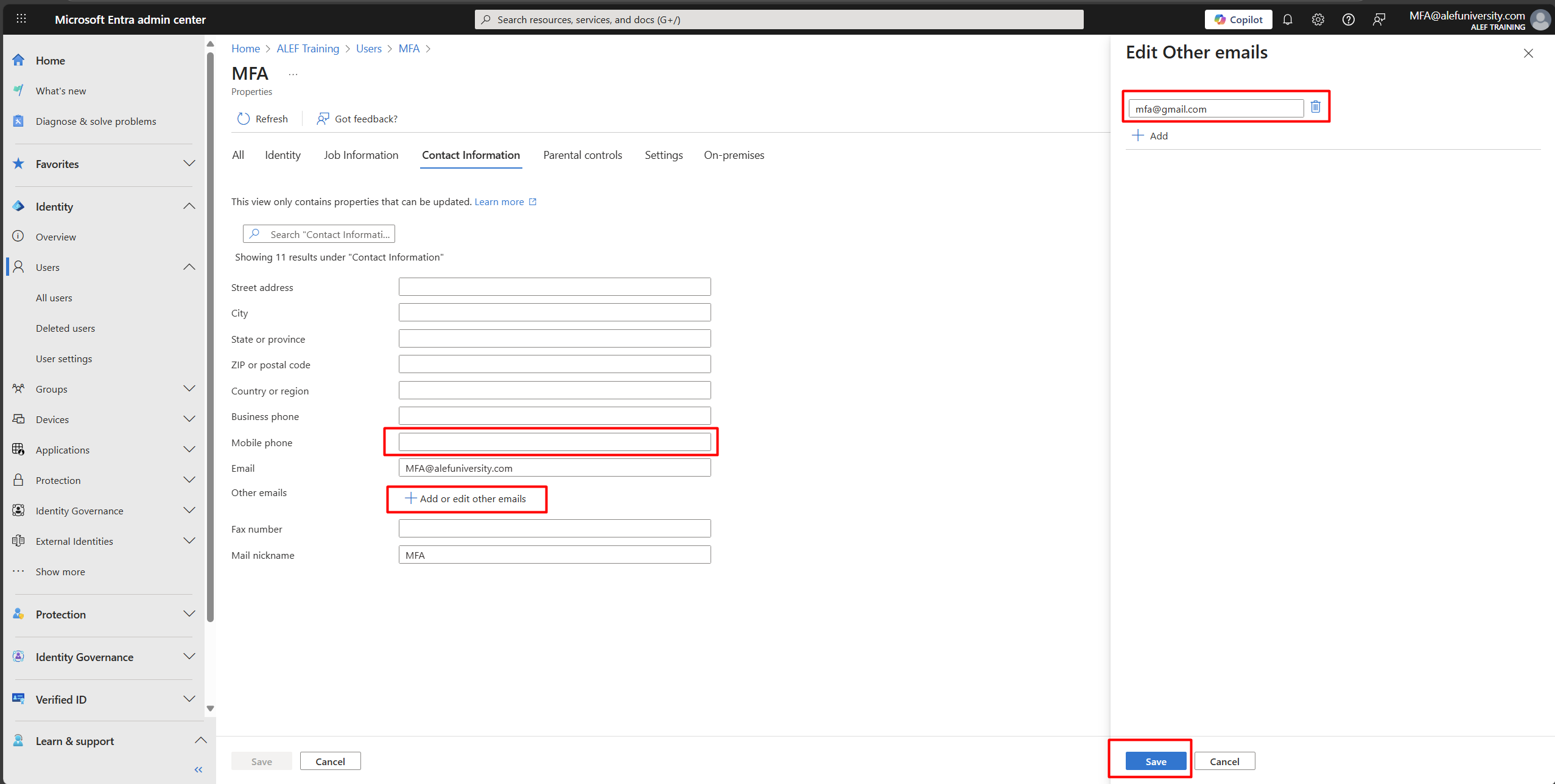Viewport: 1555px width, 784px height.
Task: Click the Search Contact Information box
Action: click(319, 234)
